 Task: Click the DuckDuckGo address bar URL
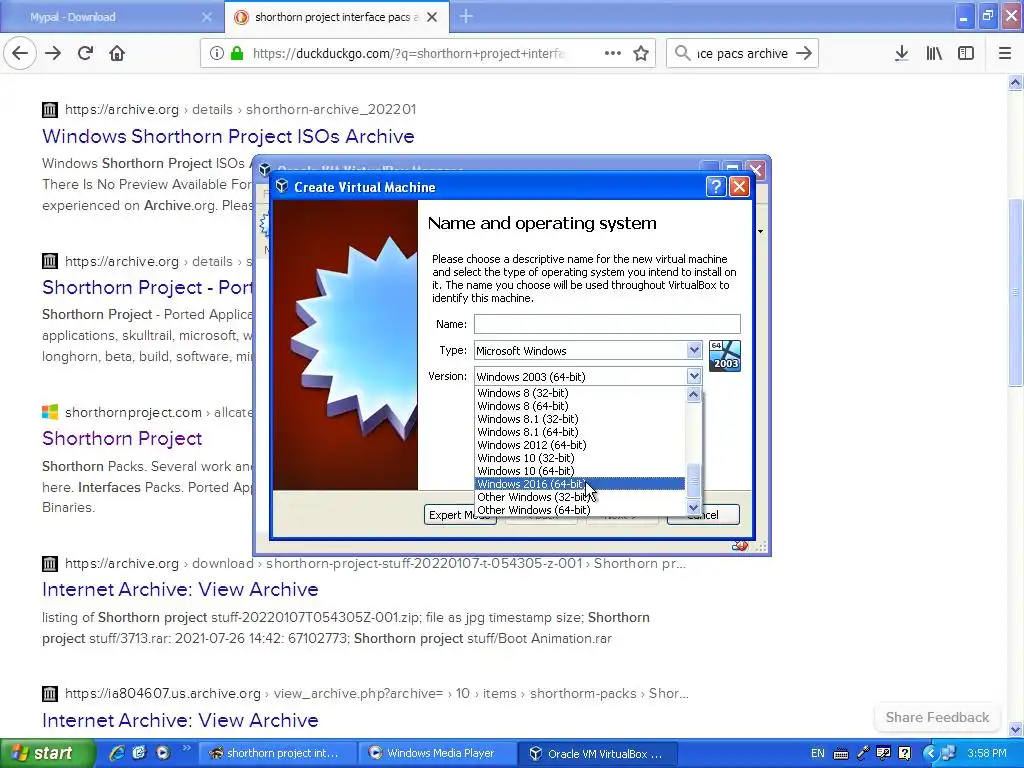coord(408,54)
